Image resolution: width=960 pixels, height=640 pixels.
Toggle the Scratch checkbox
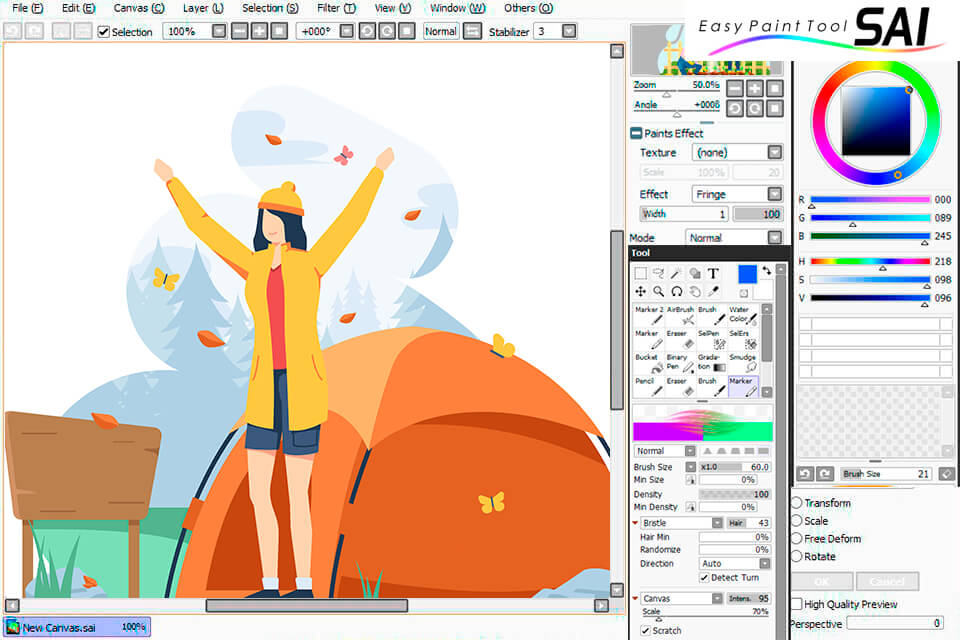(x=645, y=630)
